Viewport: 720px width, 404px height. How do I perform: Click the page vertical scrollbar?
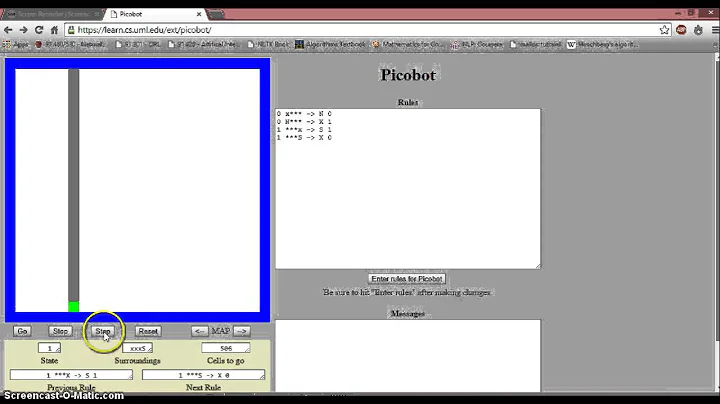717,223
